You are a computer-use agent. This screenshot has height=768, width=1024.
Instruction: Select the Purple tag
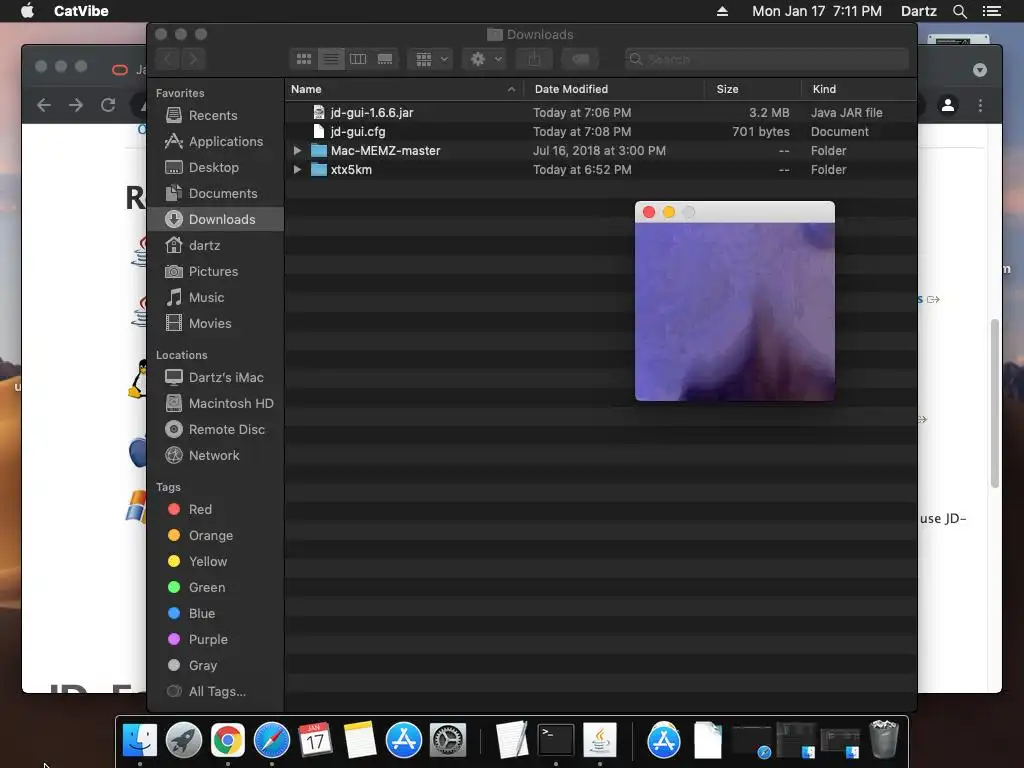coord(216,640)
